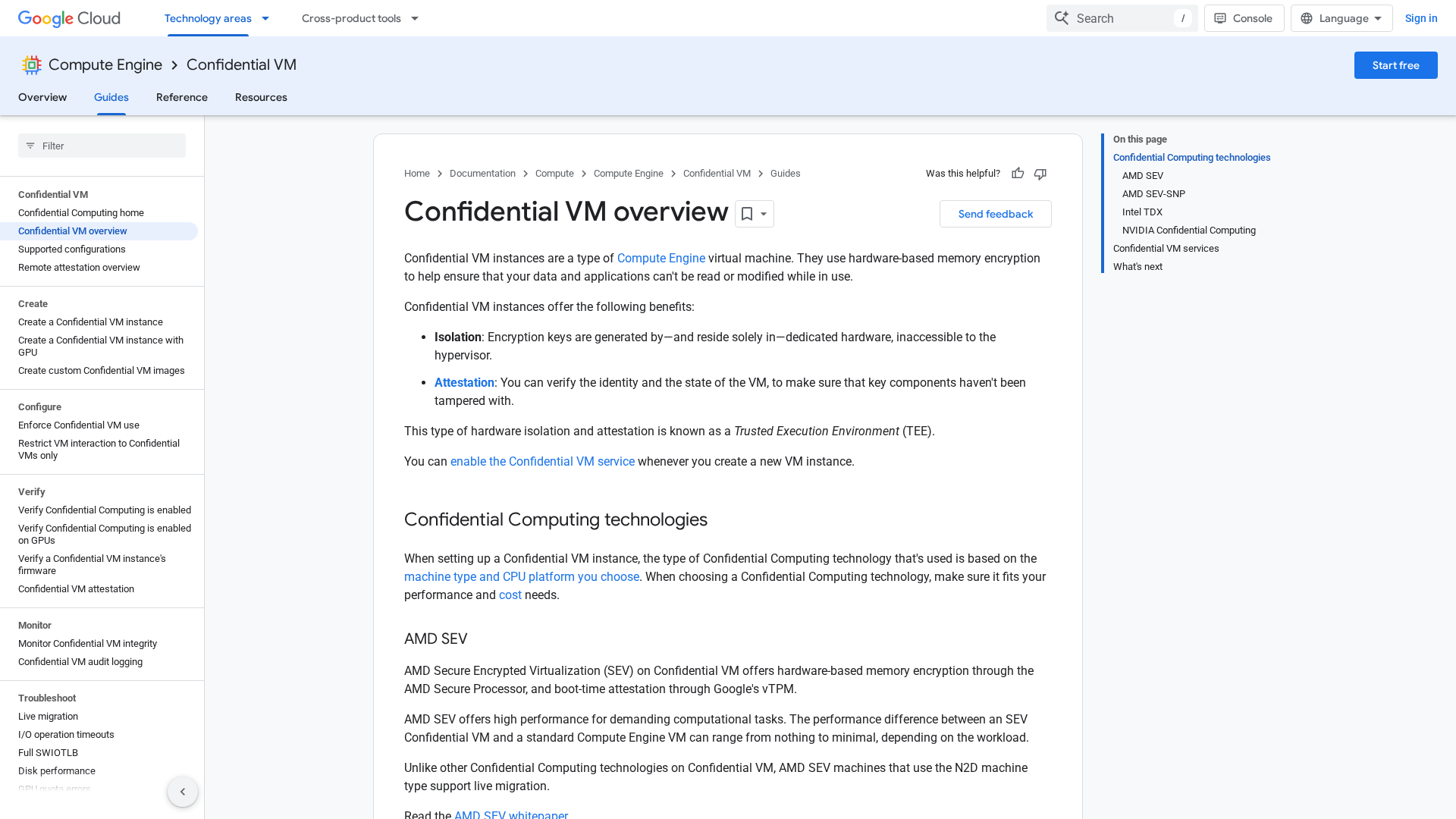Open the Attestation link in benefits list
The image size is (1456, 819).
click(x=464, y=383)
